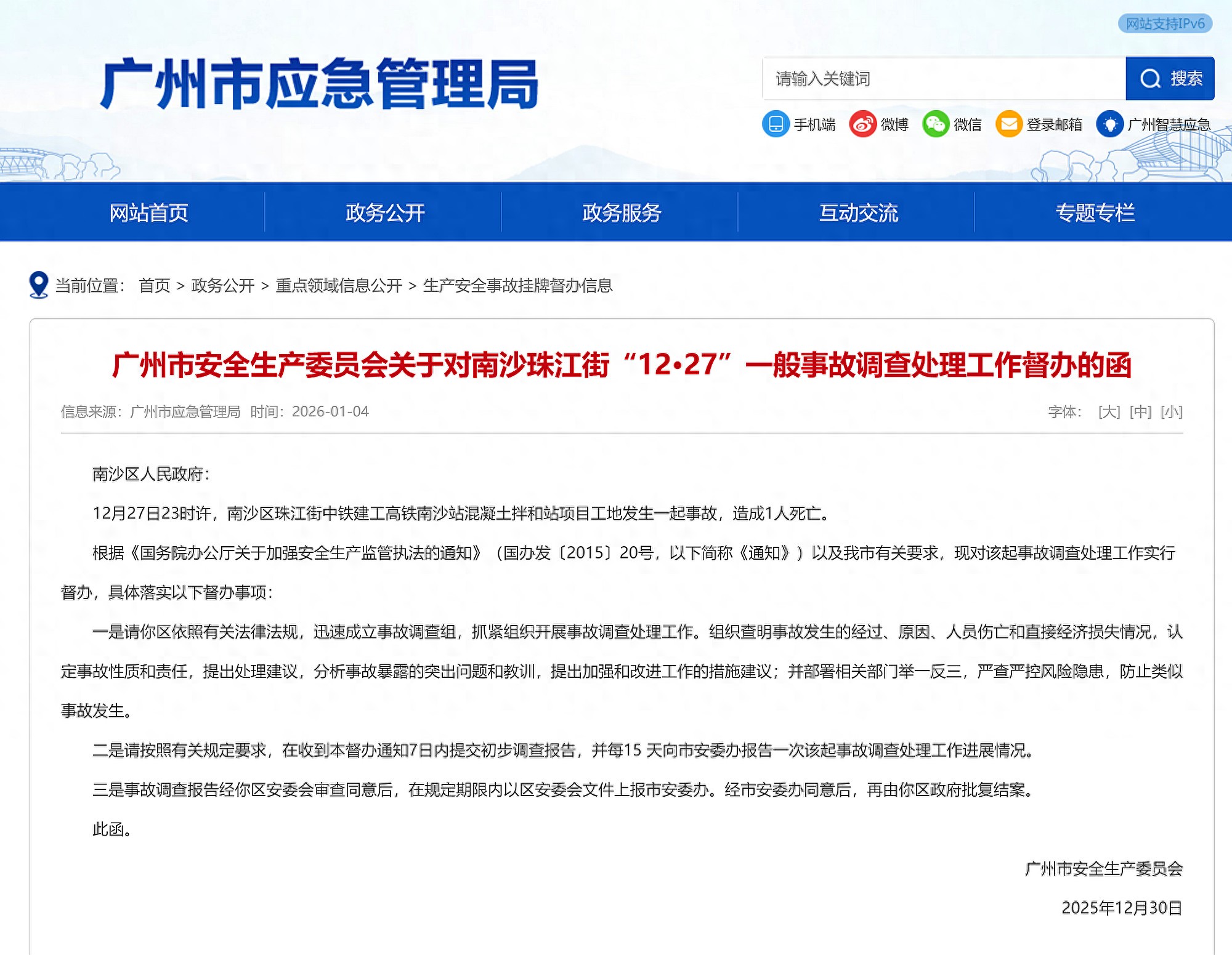Open 重点领域信息公开 breadcrumb link
The width and height of the screenshot is (1232, 955).
click(339, 286)
